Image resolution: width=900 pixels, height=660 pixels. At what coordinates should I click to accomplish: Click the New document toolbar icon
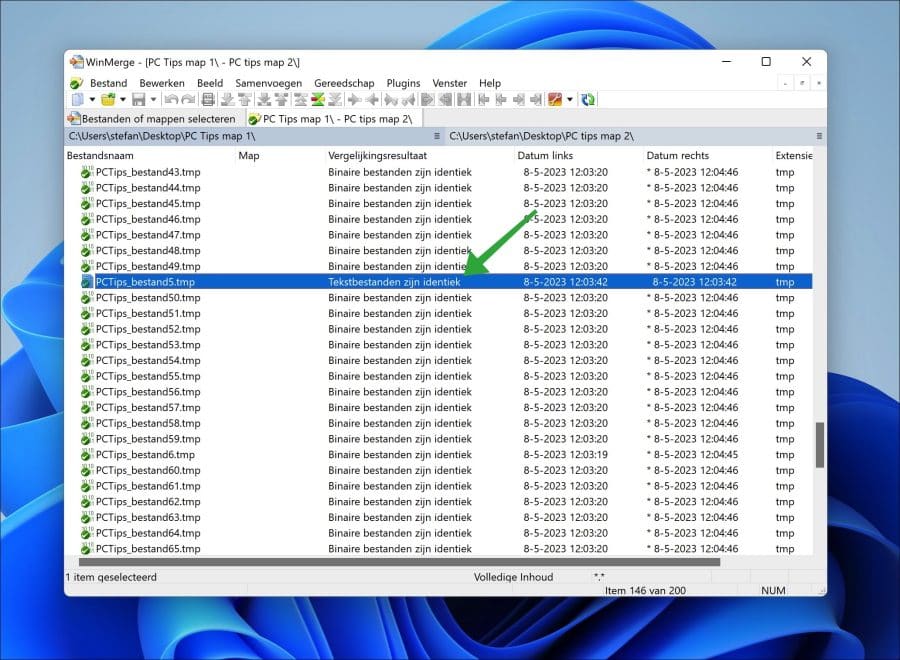coord(77,100)
